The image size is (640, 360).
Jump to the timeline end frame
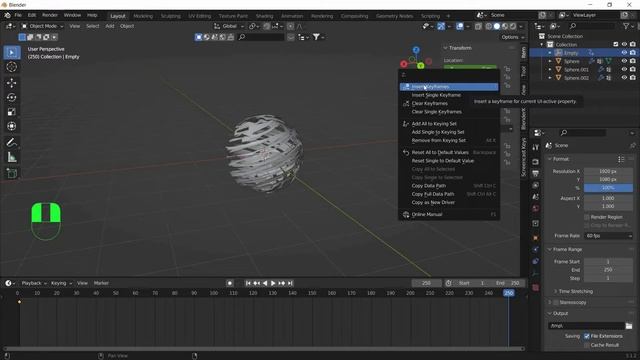(290, 283)
